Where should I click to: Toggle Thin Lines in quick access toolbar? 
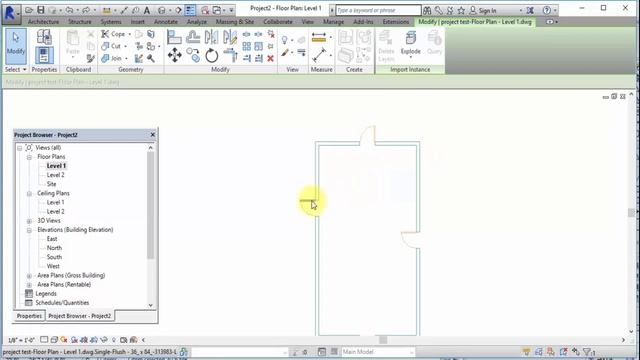coord(190,10)
